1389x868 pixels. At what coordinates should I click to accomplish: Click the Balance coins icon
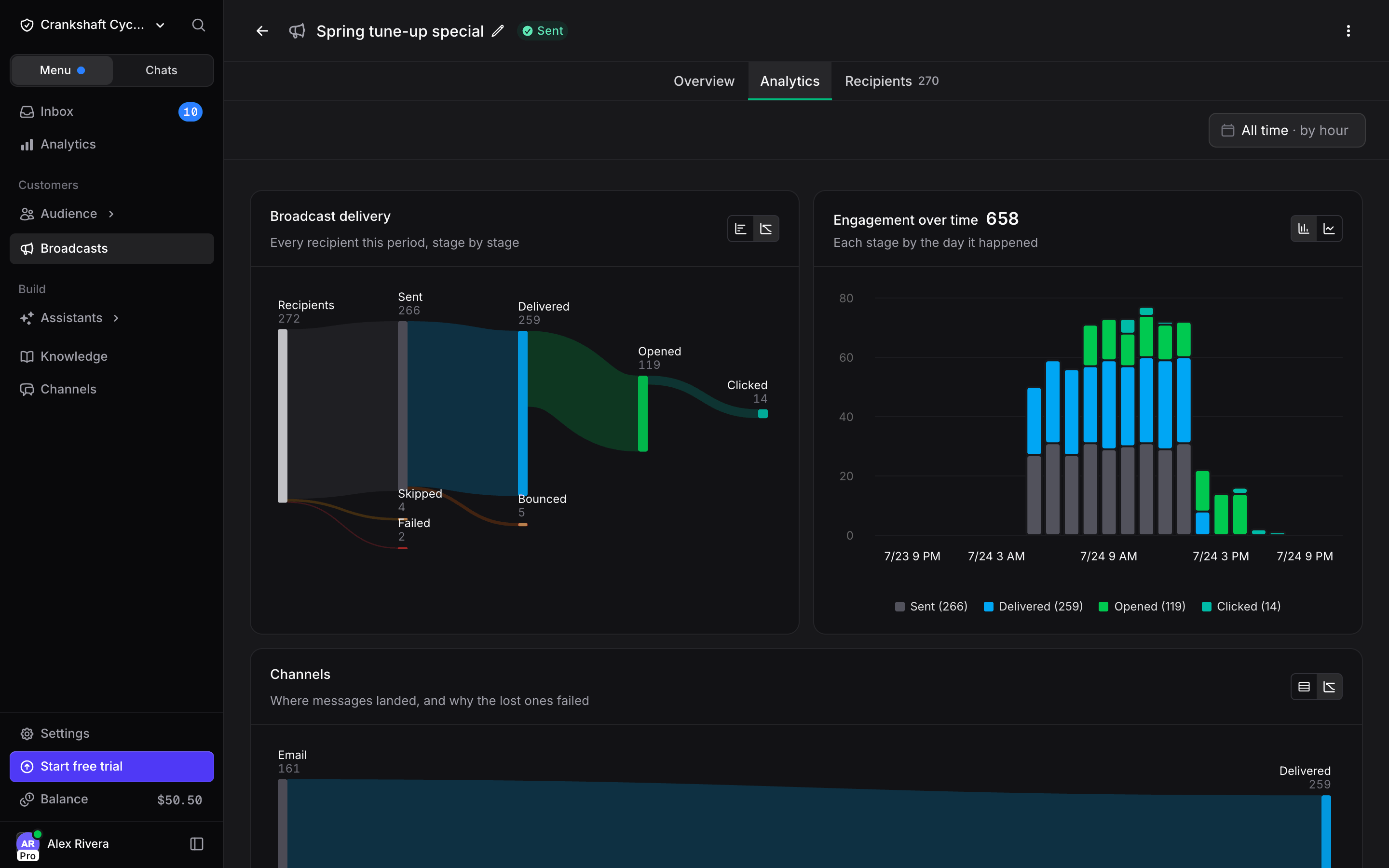point(27,800)
